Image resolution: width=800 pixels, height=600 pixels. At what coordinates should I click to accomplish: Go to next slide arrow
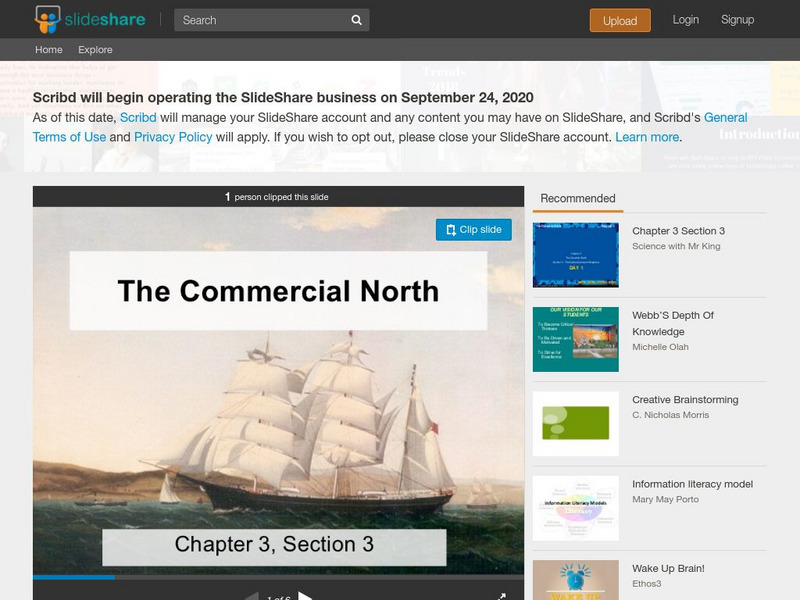[305, 596]
